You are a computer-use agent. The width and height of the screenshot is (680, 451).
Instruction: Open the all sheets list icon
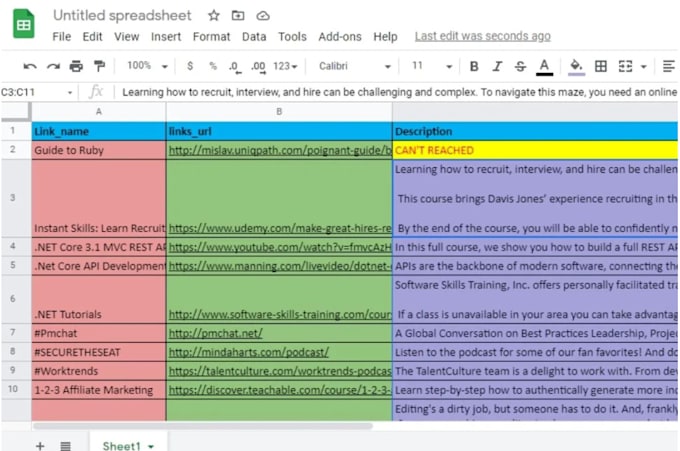pyautogui.click(x=65, y=446)
